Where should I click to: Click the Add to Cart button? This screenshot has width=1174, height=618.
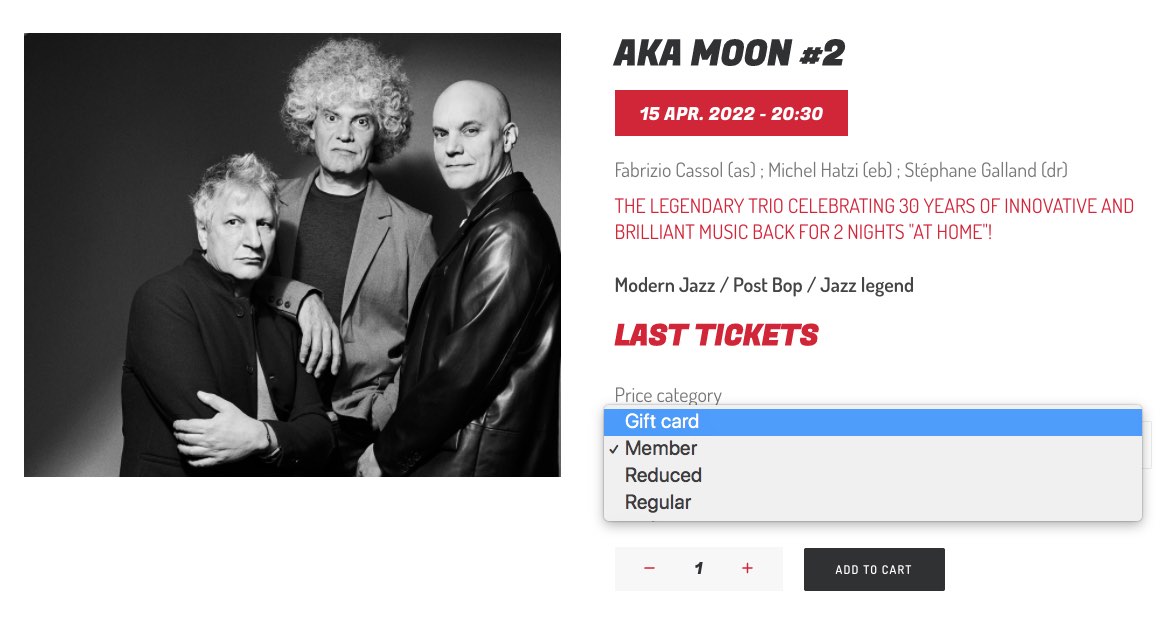coord(873,569)
